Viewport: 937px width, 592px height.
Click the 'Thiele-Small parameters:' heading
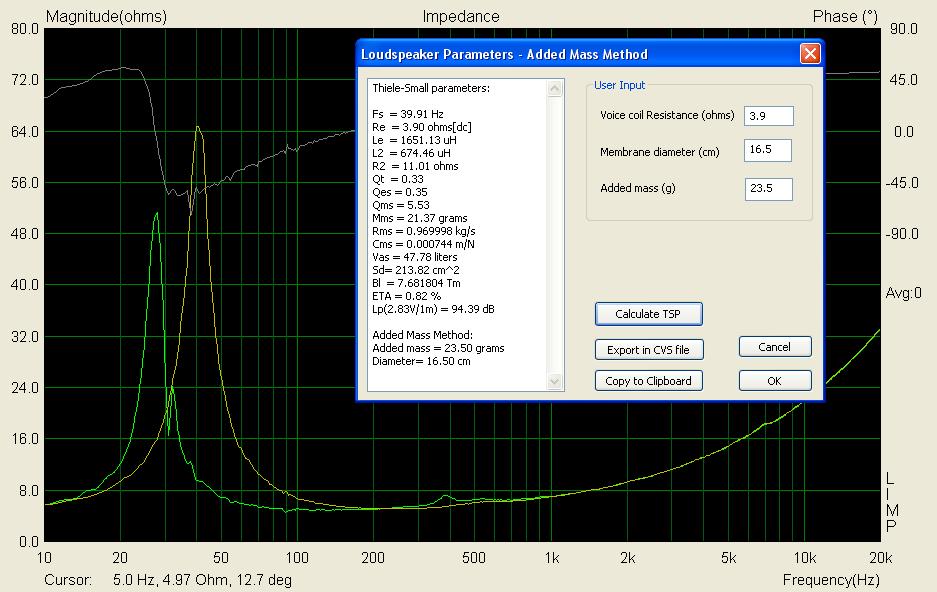(x=431, y=88)
